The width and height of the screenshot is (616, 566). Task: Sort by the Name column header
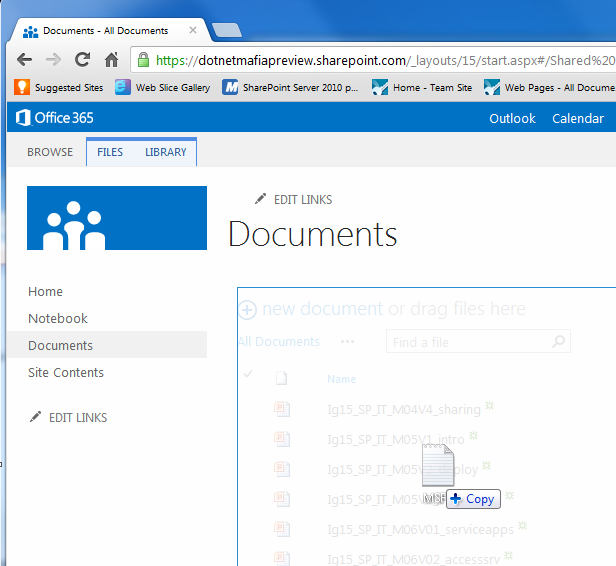(341, 379)
